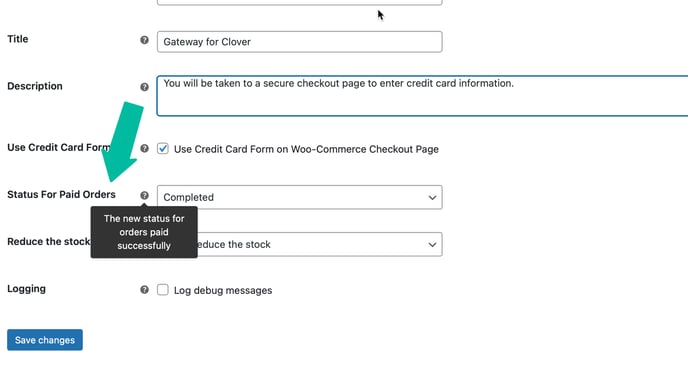
Task: Click the Status For Paid Orders label
Action: pyautogui.click(x=61, y=194)
